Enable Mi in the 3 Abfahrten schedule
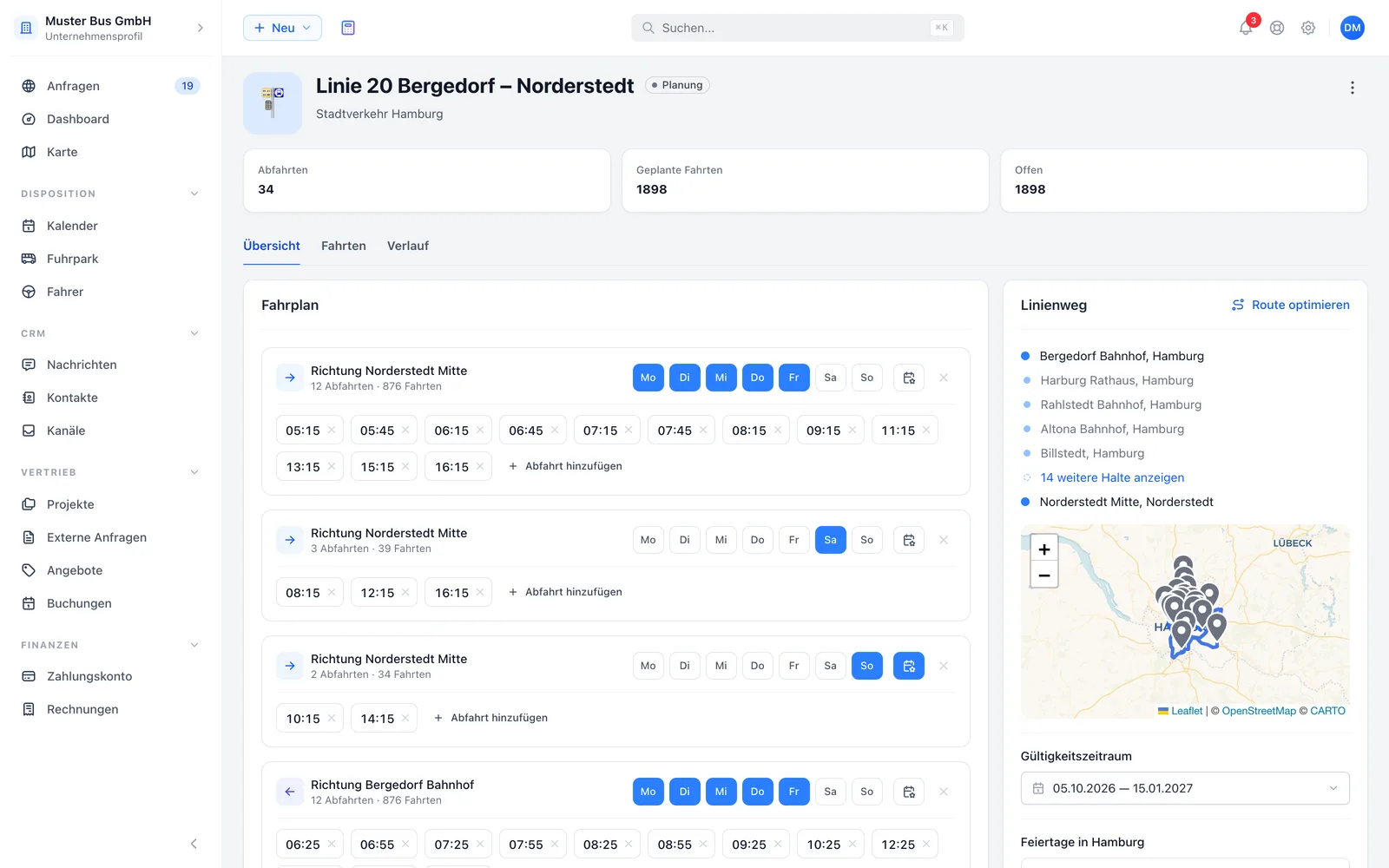The height and width of the screenshot is (868, 1389). click(721, 540)
